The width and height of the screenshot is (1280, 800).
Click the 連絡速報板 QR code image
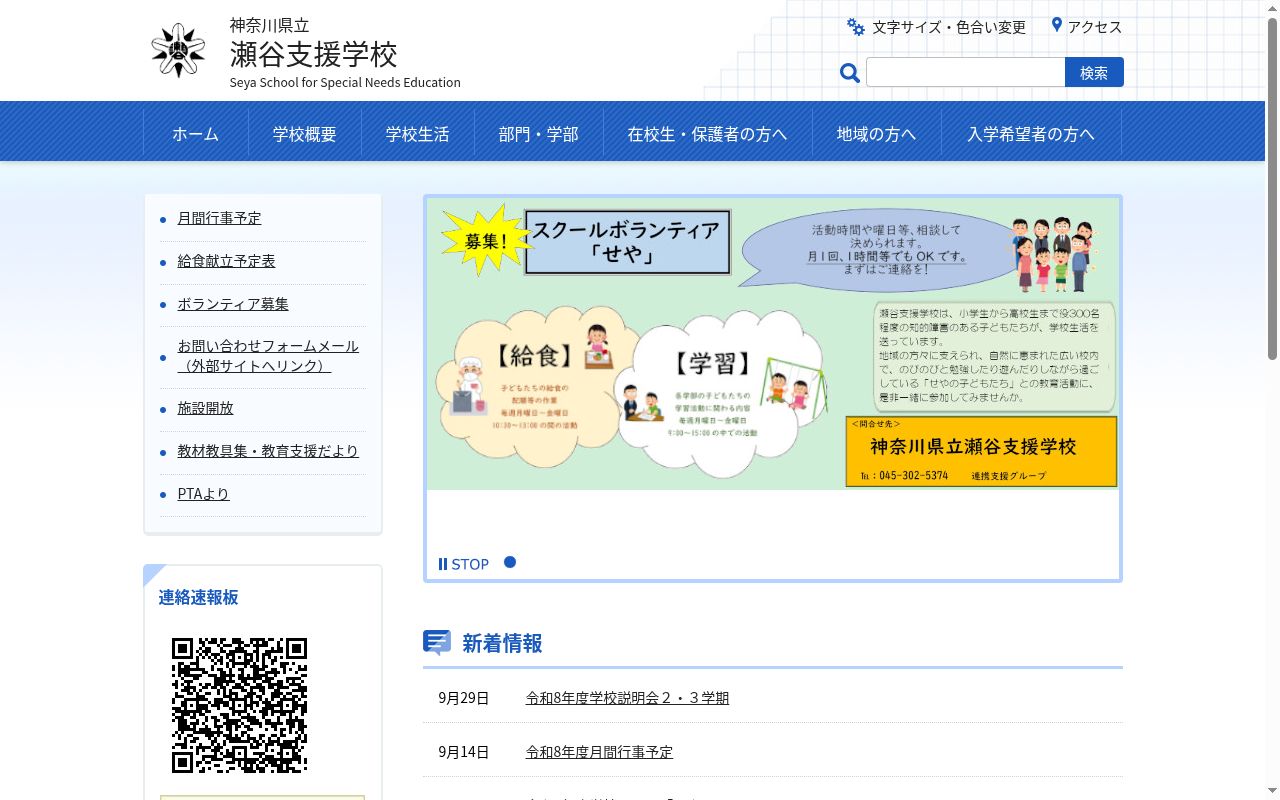click(x=239, y=705)
